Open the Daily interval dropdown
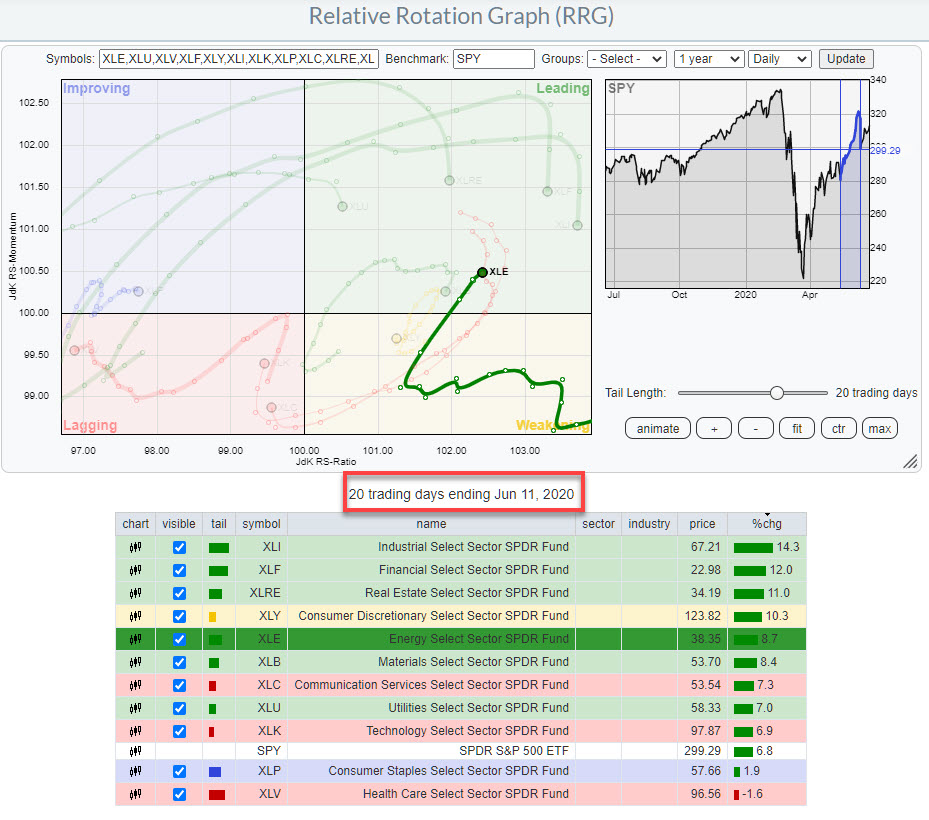Screen dimensions: 929x820 pyautogui.click(x=780, y=59)
